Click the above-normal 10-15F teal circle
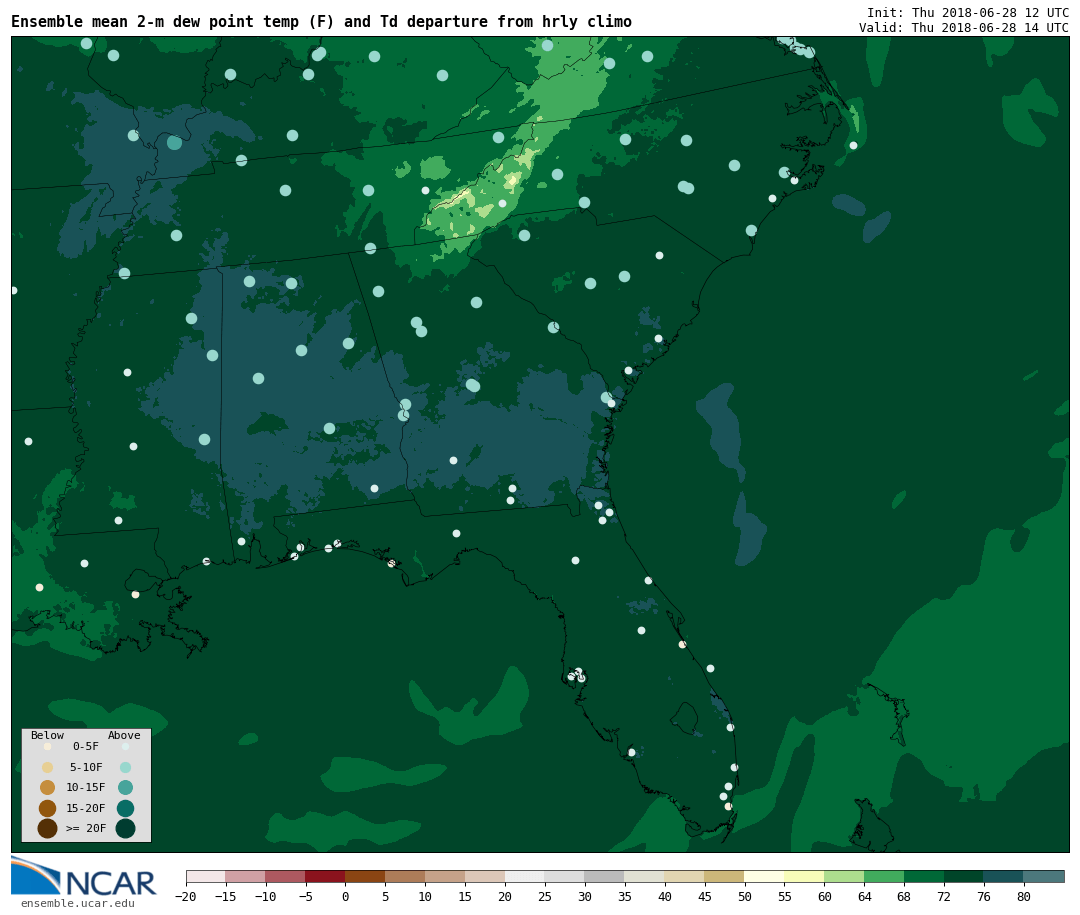 [125, 788]
